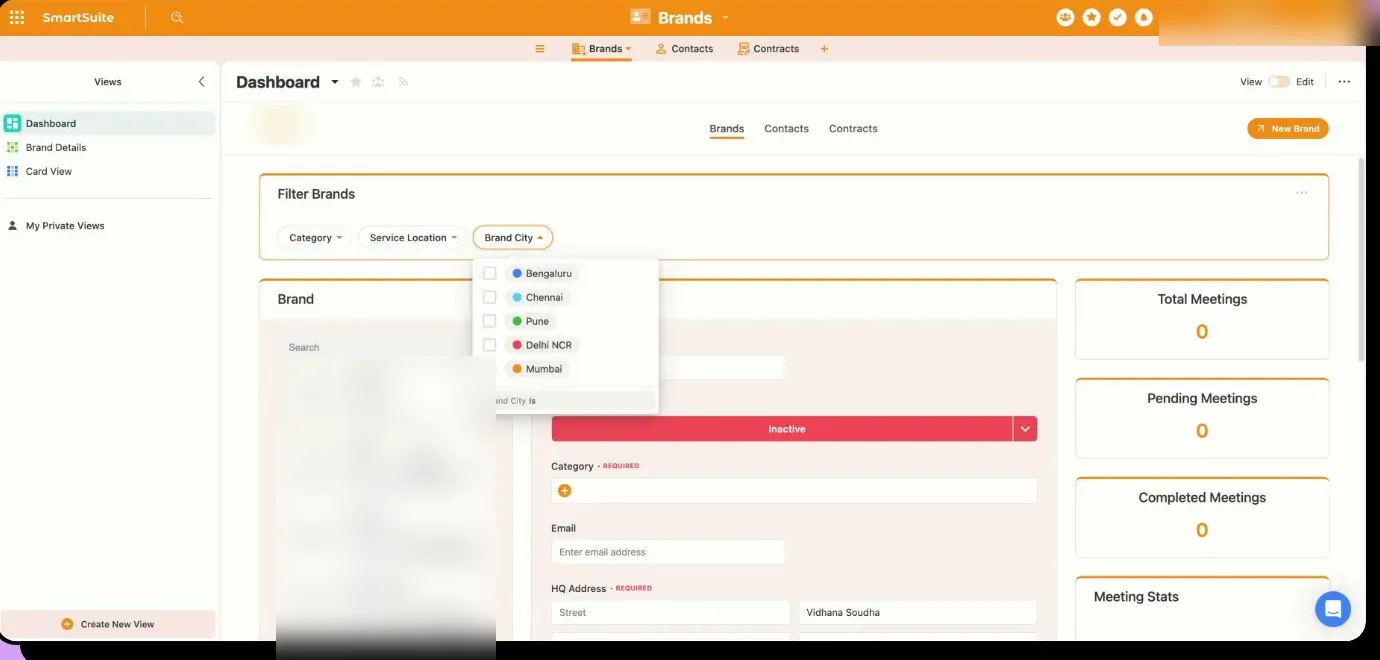Image resolution: width=1380 pixels, height=660 pixels.
Task: Click Create New View button
Action: point(108,624)
